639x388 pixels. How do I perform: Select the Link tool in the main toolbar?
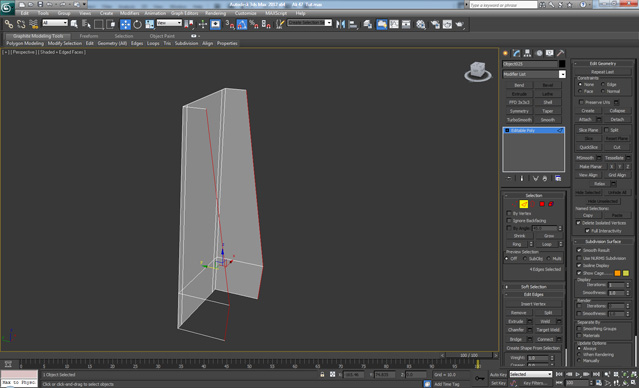pos(9,24)
